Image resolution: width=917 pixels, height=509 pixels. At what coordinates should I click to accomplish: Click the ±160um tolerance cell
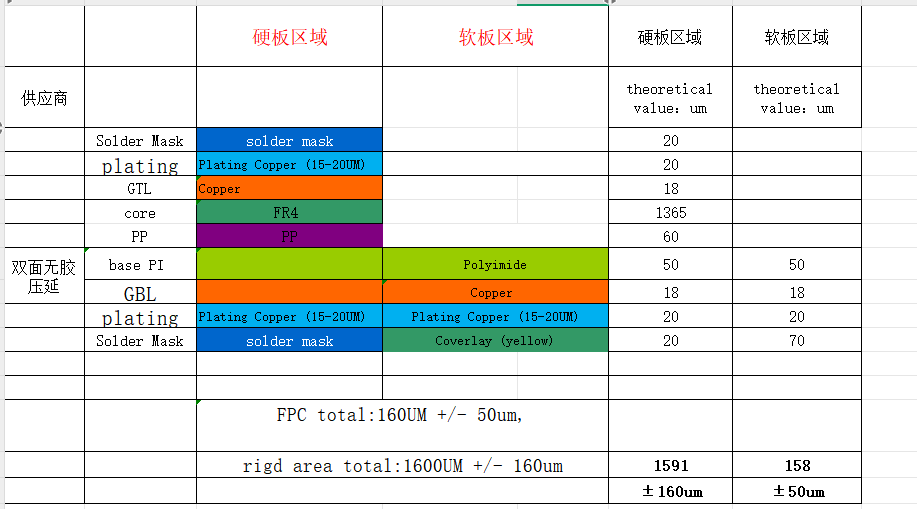[x=670, y=491]
